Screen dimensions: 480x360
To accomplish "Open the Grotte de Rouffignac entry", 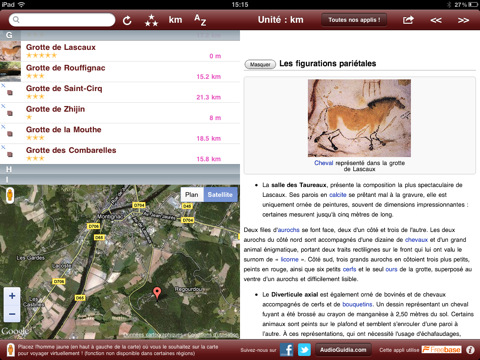I will tap(120, 72).
